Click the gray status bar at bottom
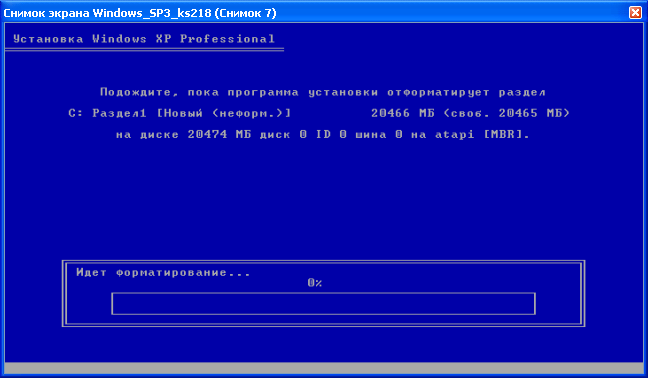 [x=324, y=368]
